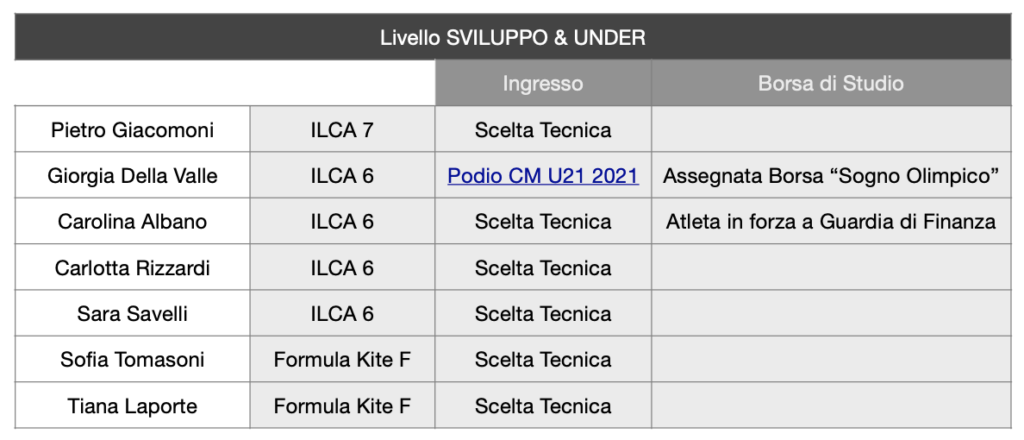
Task: Select the Carlotta Rizzardi cell
Action: click(x=132, y=268)
